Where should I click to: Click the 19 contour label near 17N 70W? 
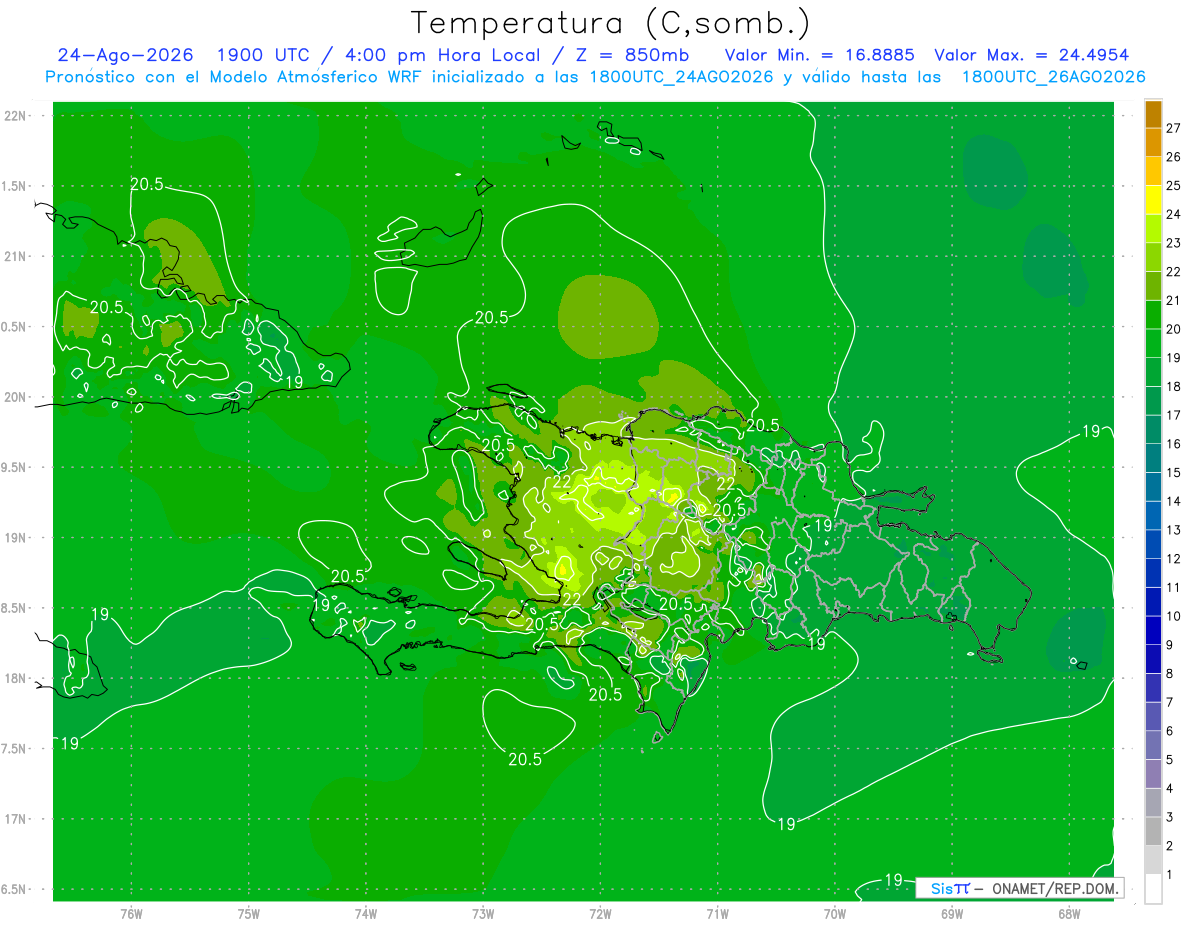click(x=787, y=824)
